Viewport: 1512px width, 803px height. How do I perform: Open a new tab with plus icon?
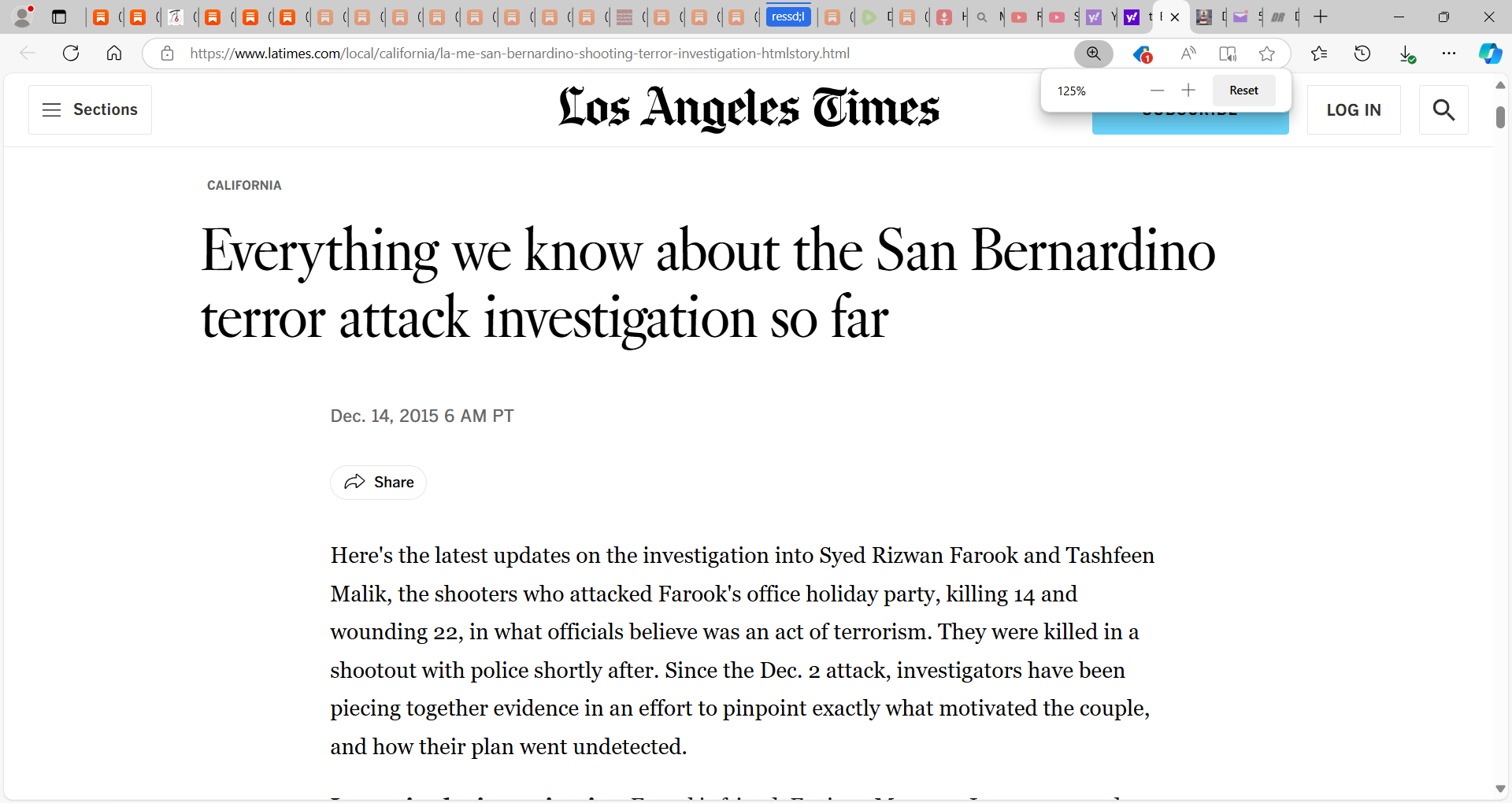pos(1321,17)
